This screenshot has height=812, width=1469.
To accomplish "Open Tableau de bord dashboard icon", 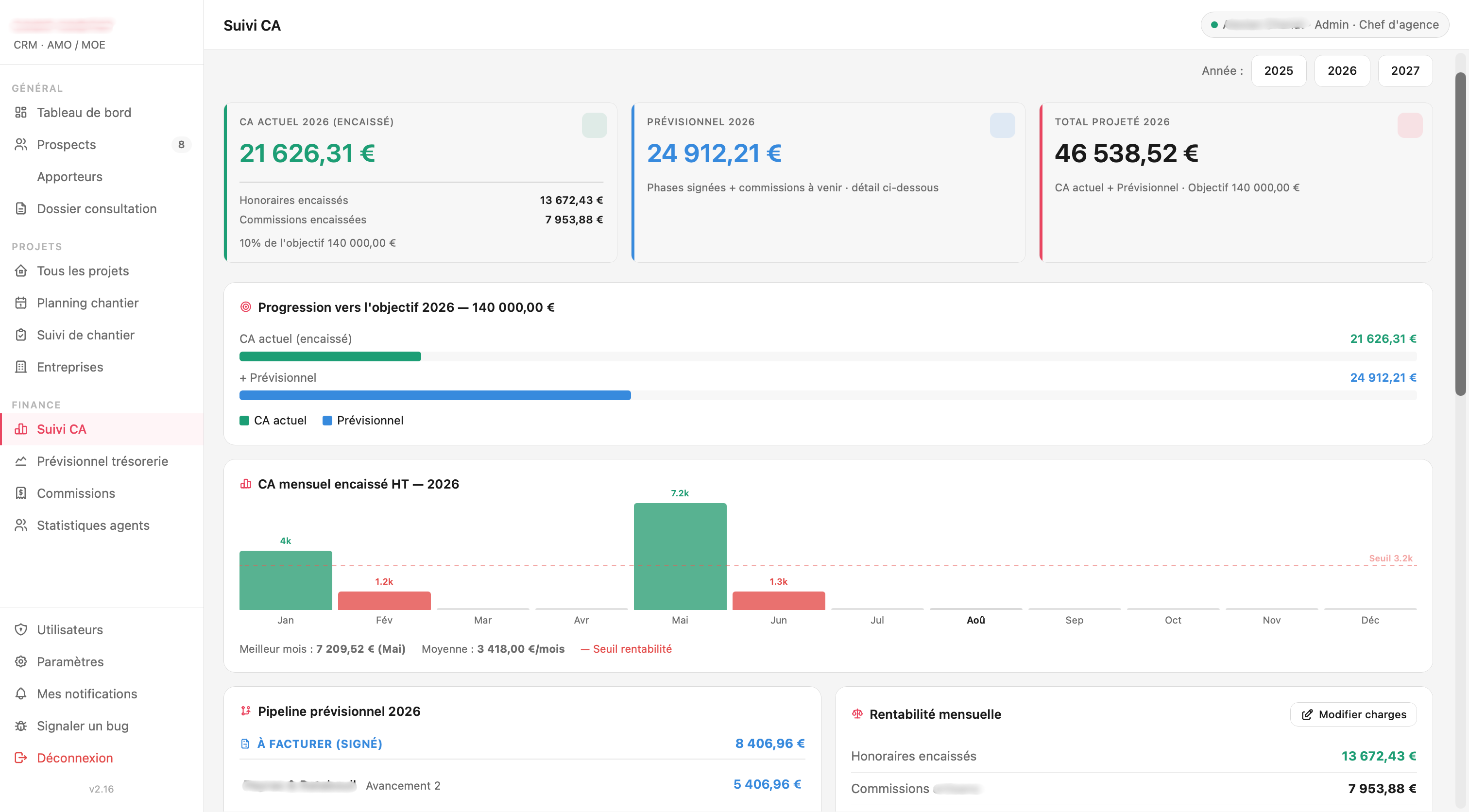I will click(x=21, y=112).
